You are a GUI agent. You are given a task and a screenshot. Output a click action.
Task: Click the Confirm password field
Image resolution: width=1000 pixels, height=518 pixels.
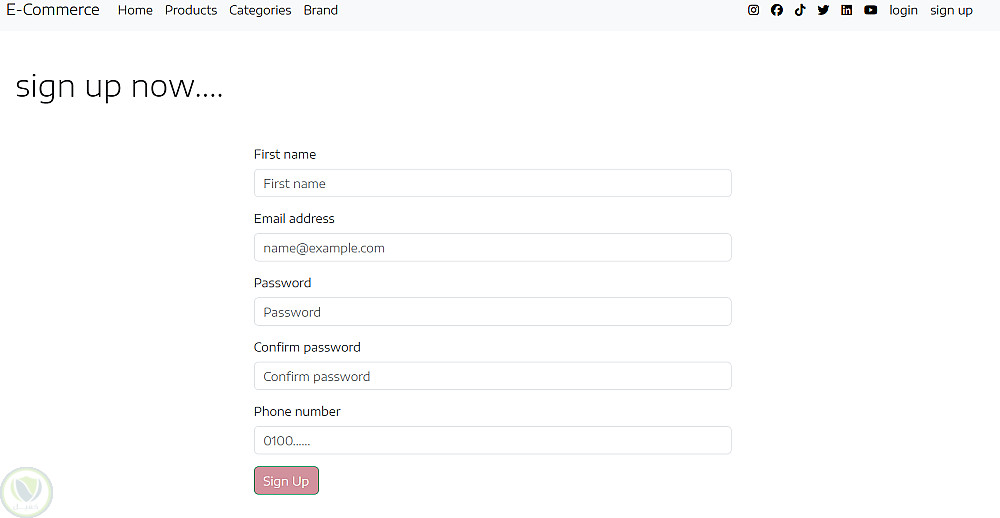tap(492, 376)
